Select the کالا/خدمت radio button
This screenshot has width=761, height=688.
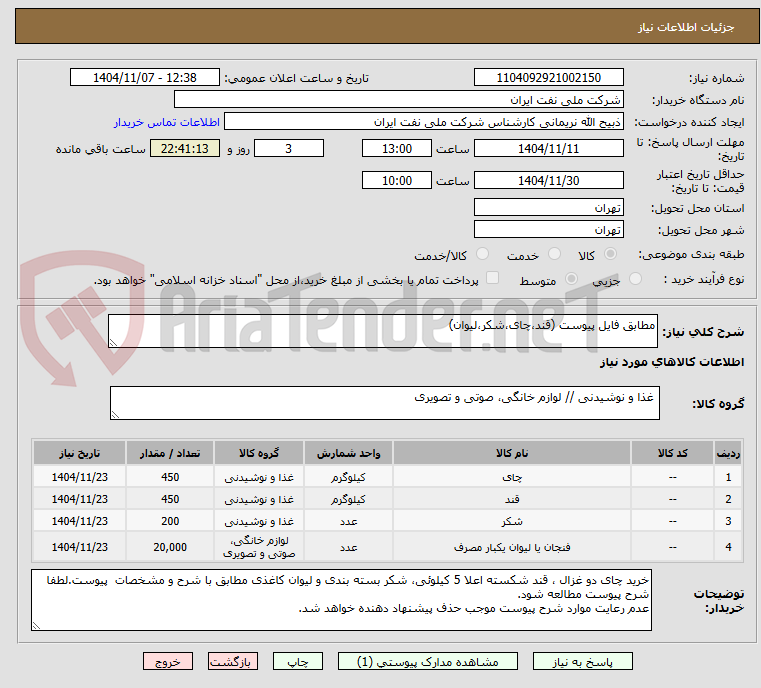pyautogui.click(x=482, y=254)
